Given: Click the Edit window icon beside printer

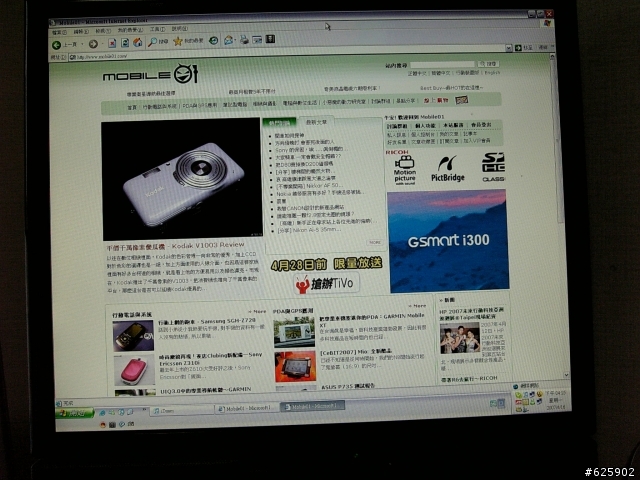Looking at the screenshot, I should pyautogui.click(x=257, y=39).
